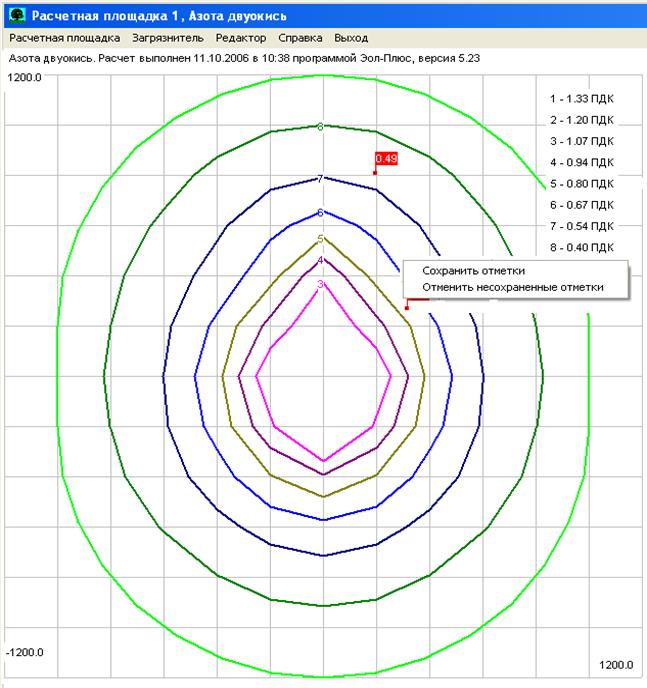Open the Редактор menu
The height and width of the screenshot is (688, 647).
[241, 38]
